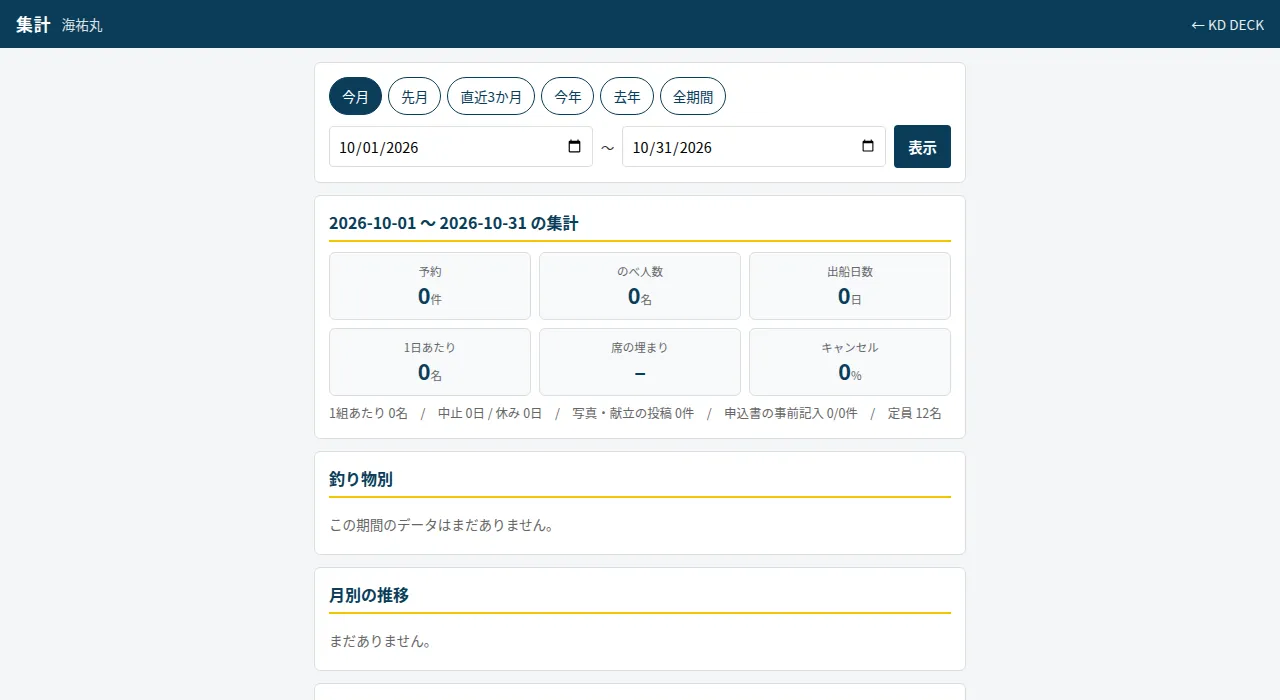Click the 集計 page title

pos(33,25)
